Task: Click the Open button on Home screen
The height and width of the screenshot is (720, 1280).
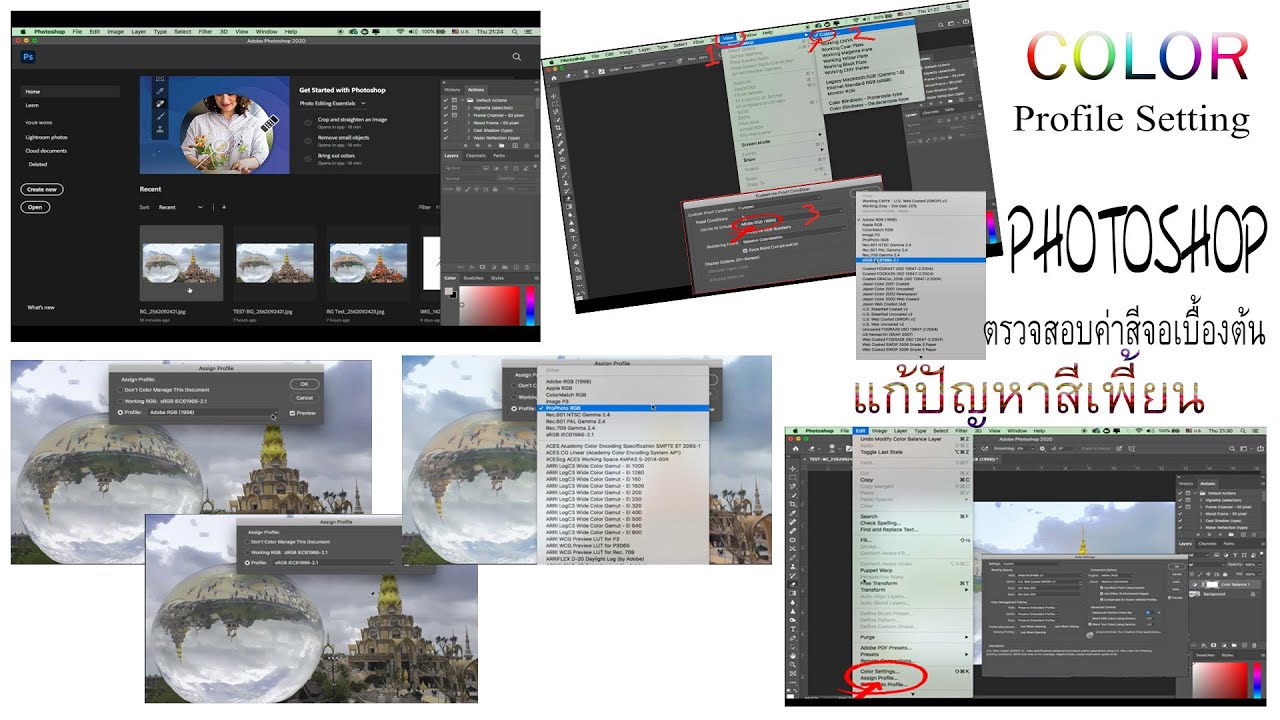Action: click(35, 207)
